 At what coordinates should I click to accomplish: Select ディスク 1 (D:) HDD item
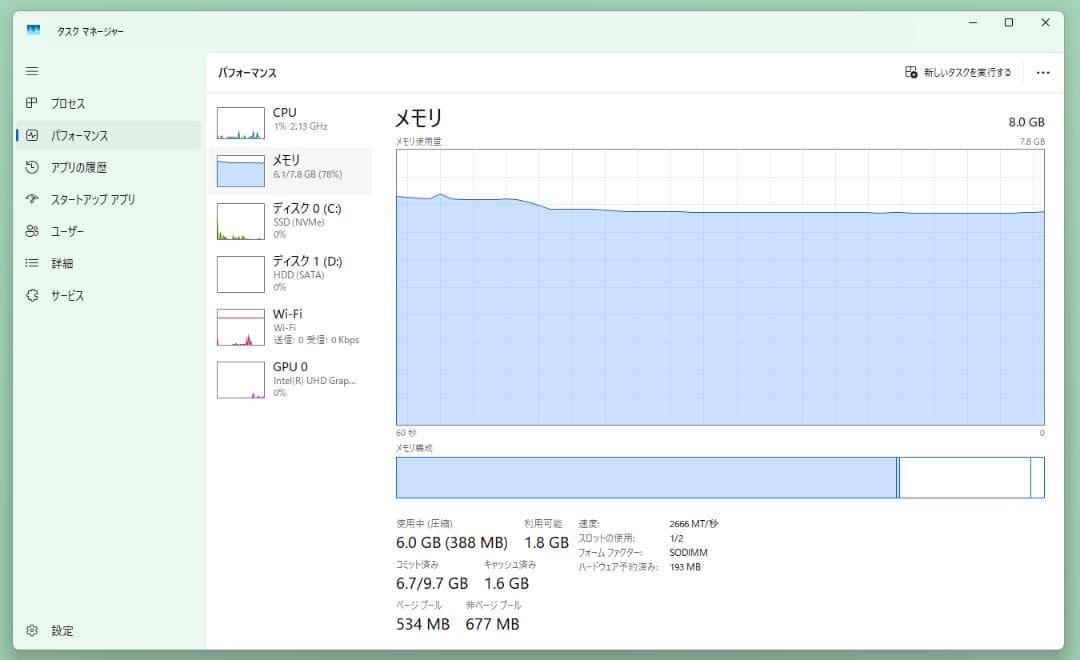pyautogui.click(x=290, y=273)
